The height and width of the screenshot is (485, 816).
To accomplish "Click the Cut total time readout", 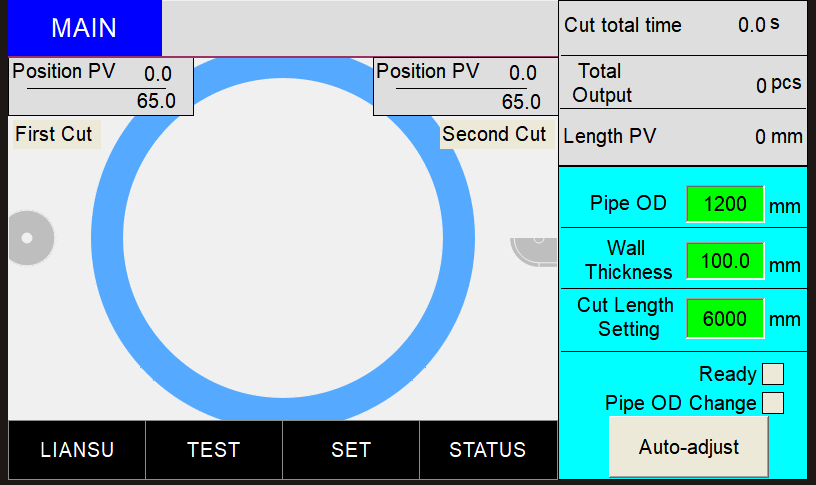I will click(x=683, y=26).
